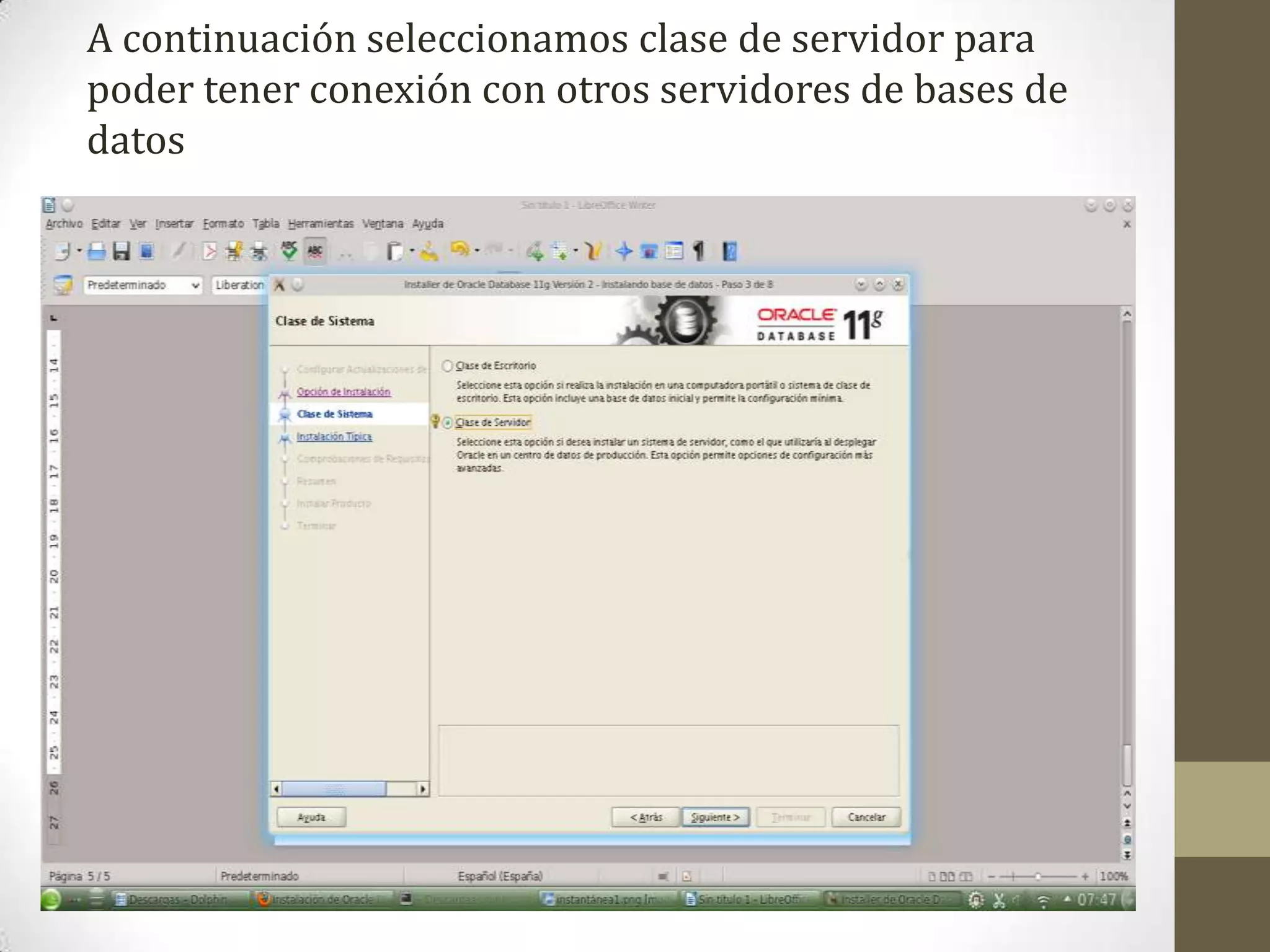
Task: Click the Open file icon in Writer
Action: 96,251
